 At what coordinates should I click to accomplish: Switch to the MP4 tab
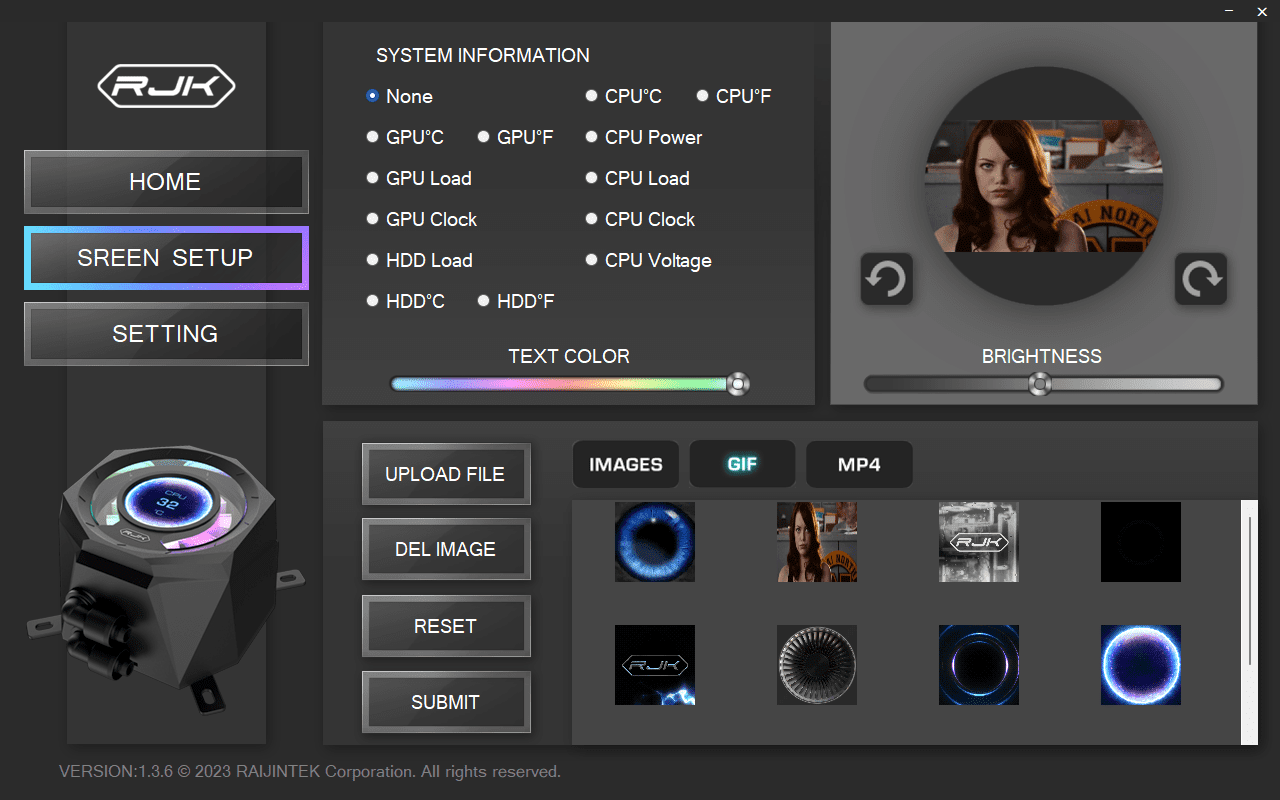click(x=859, y=464)
